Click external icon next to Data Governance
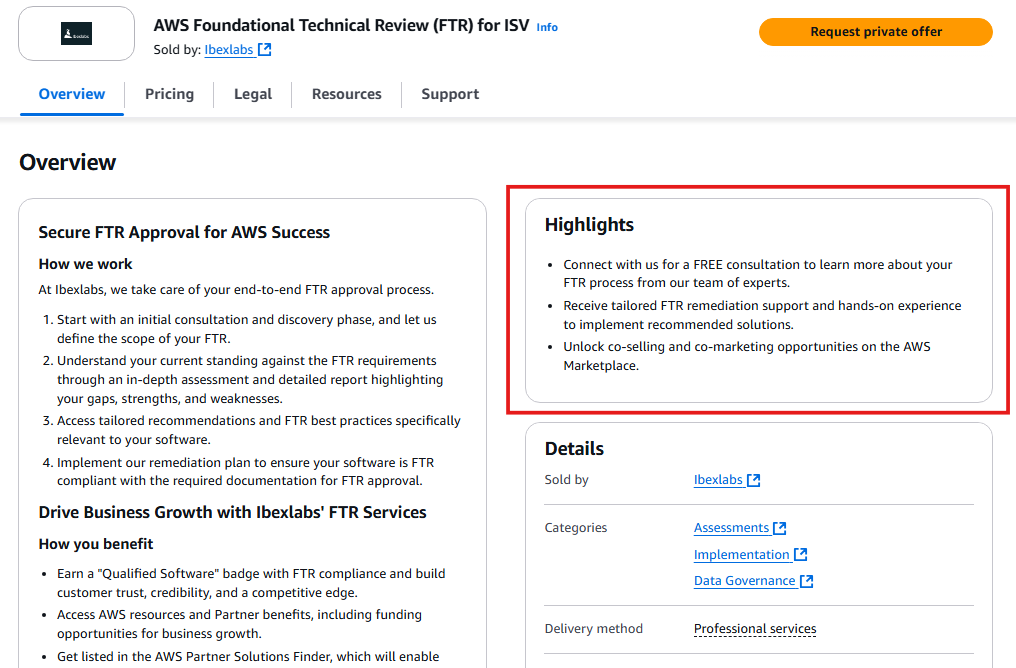Viewport: 1016px width, 668px height. click(806, 581)
